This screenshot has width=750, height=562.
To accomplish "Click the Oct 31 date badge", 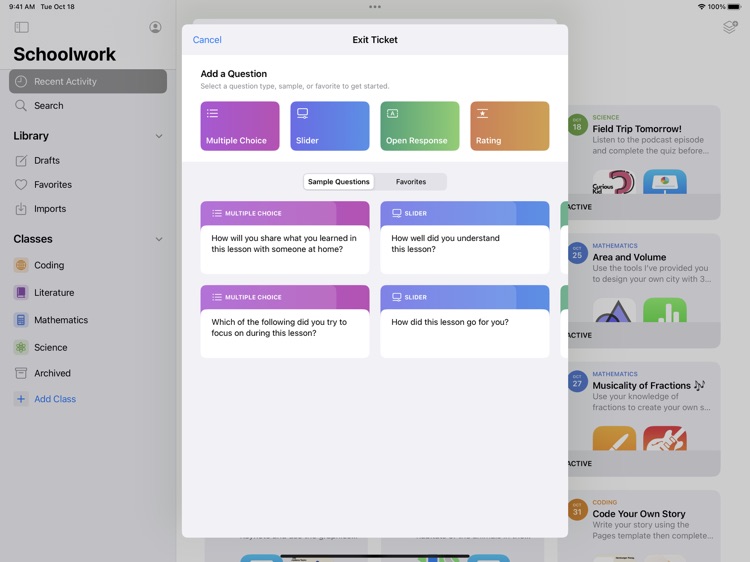I will [577, 510].
